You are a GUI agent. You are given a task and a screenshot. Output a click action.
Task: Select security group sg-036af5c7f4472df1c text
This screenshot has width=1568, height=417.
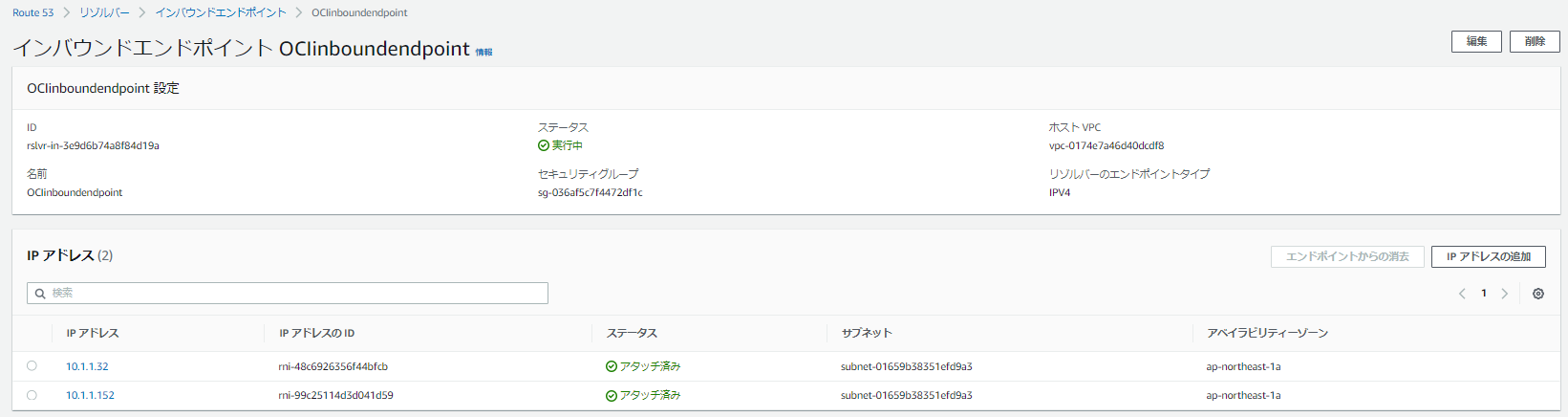point(591,192)
